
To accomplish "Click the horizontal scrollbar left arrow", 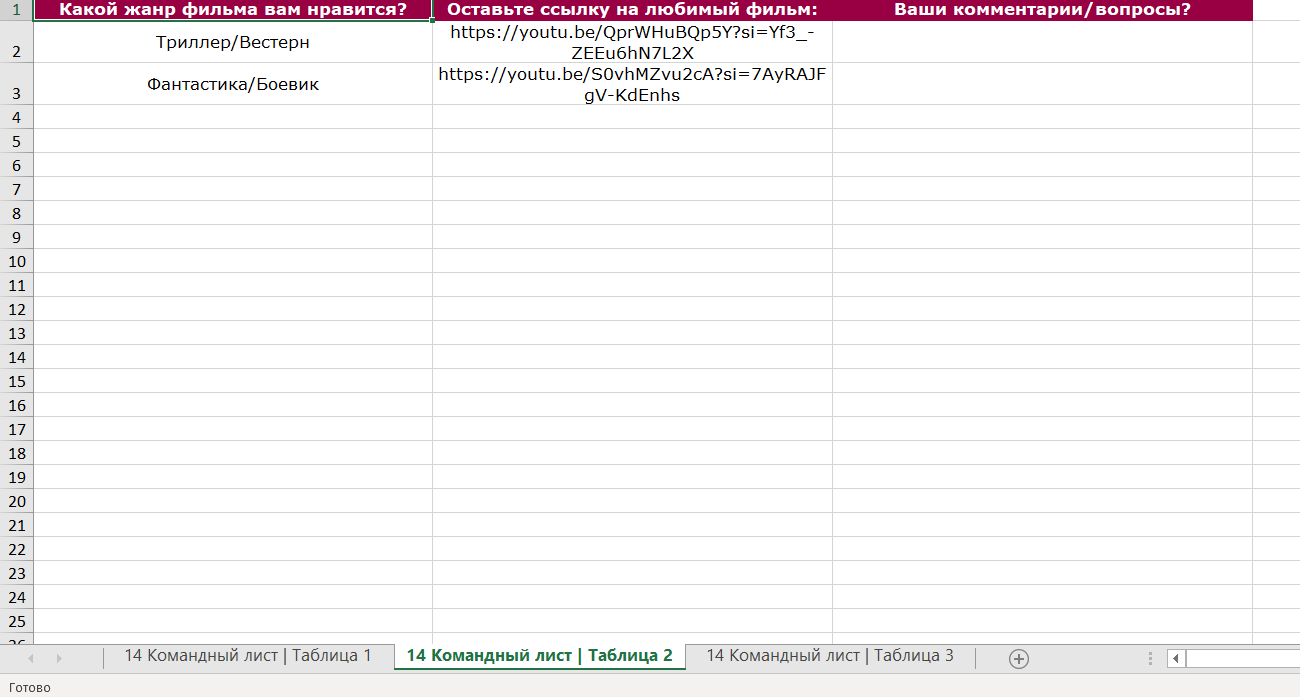I will coord(1176,658).
